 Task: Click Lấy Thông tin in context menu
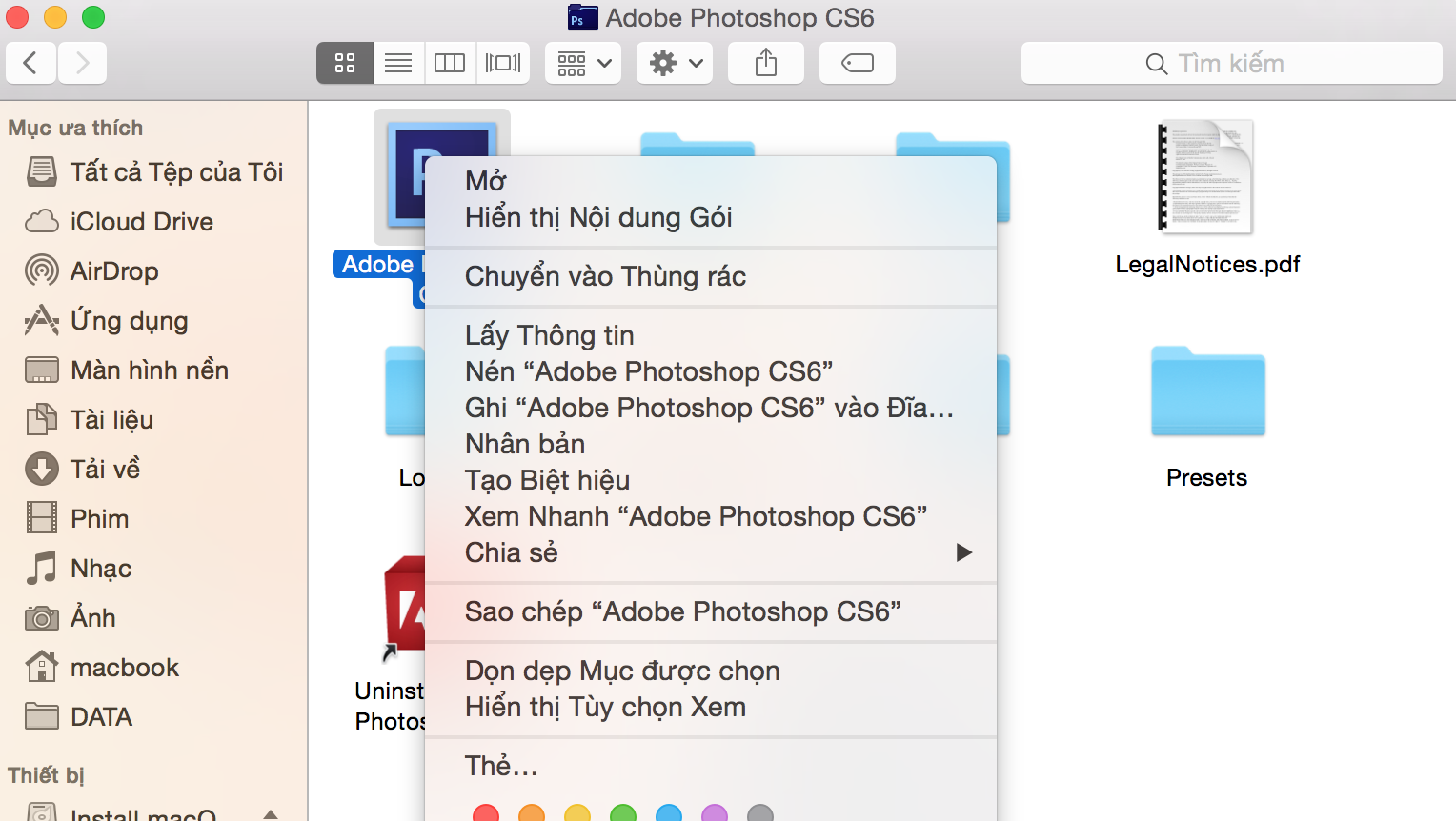549,335
